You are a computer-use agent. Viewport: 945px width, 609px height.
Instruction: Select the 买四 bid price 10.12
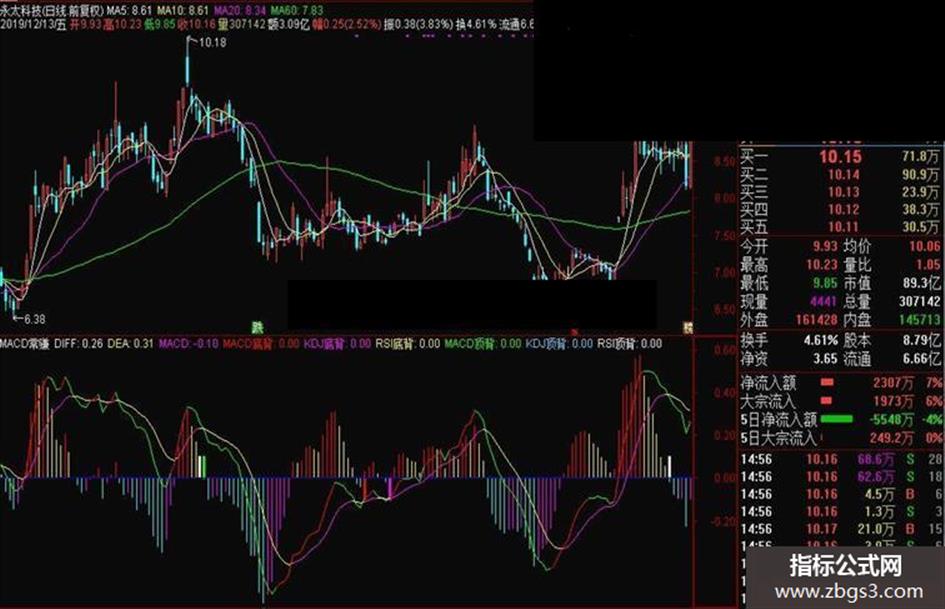click(x=843, y=210)
